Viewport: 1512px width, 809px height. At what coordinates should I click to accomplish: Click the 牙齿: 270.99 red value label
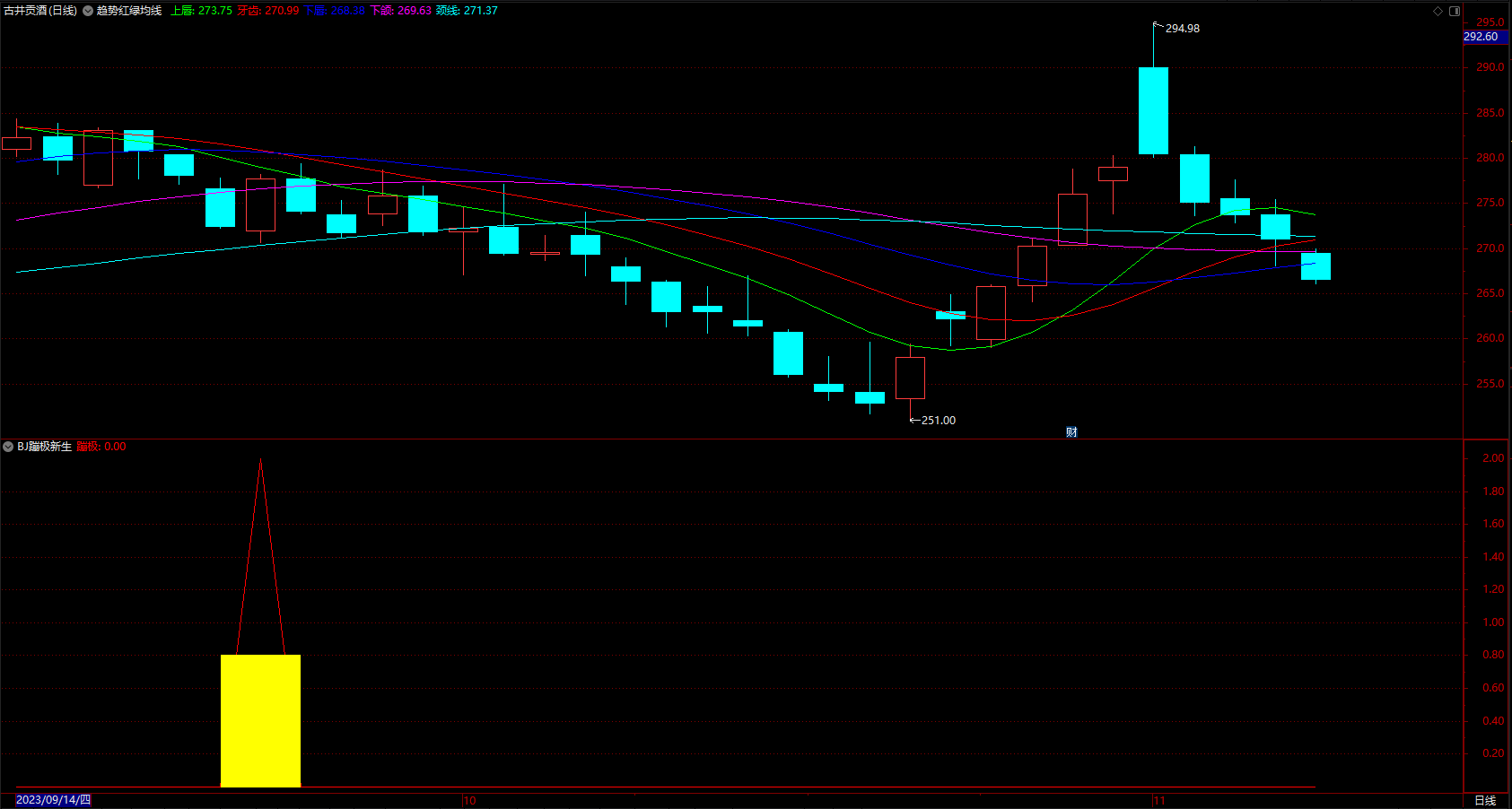[x=268, y=11]
